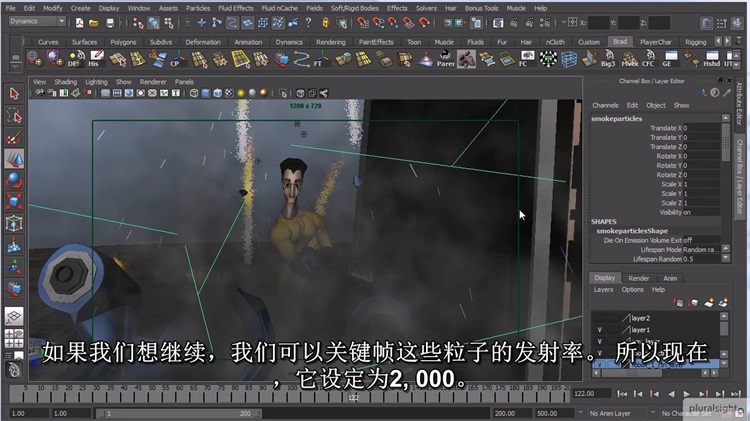Open the viewport Shading menu
This screenshot has height=421, width=750.
(66, 82)
